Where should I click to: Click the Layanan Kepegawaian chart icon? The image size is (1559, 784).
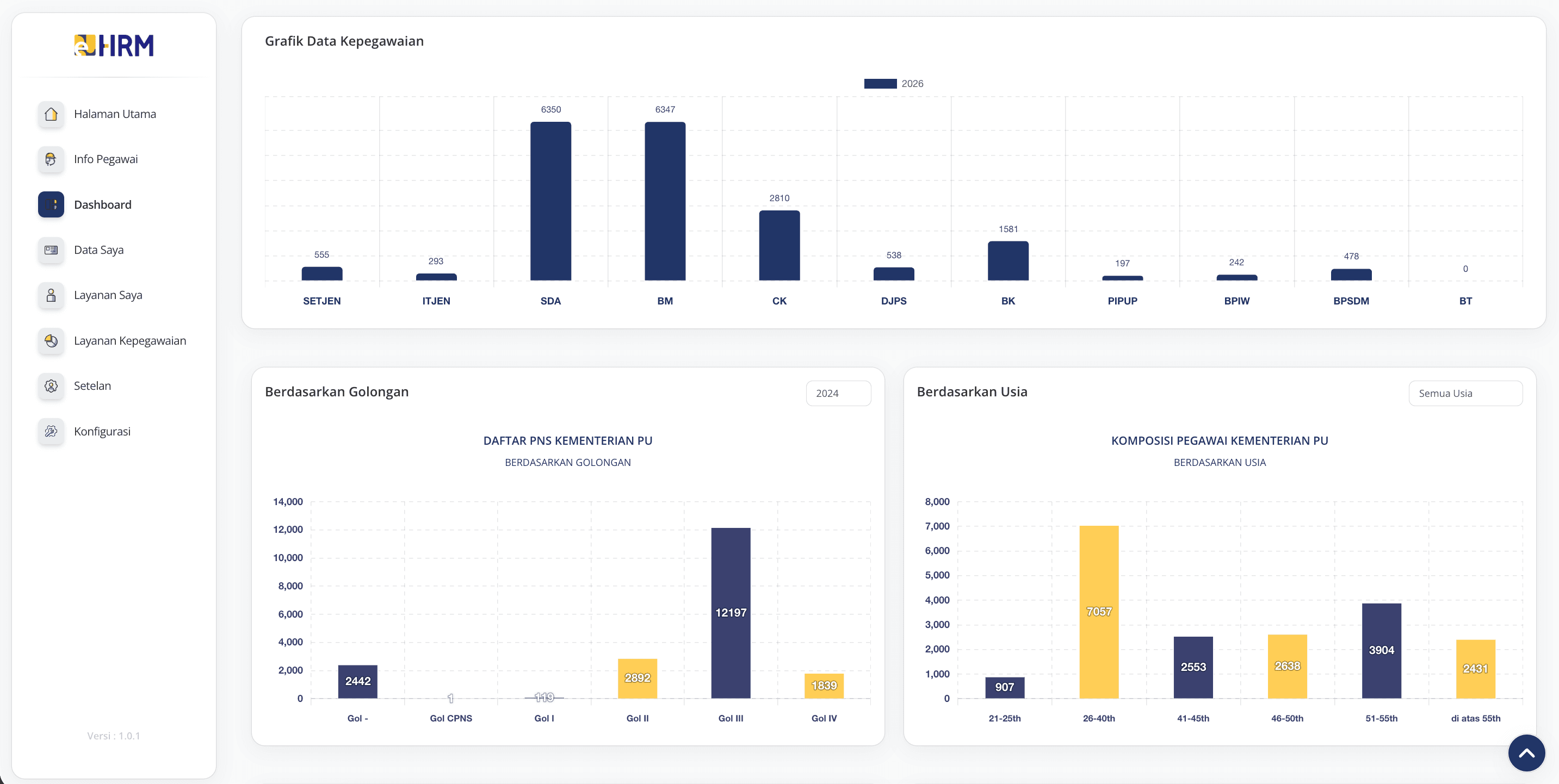click(51, 340)
